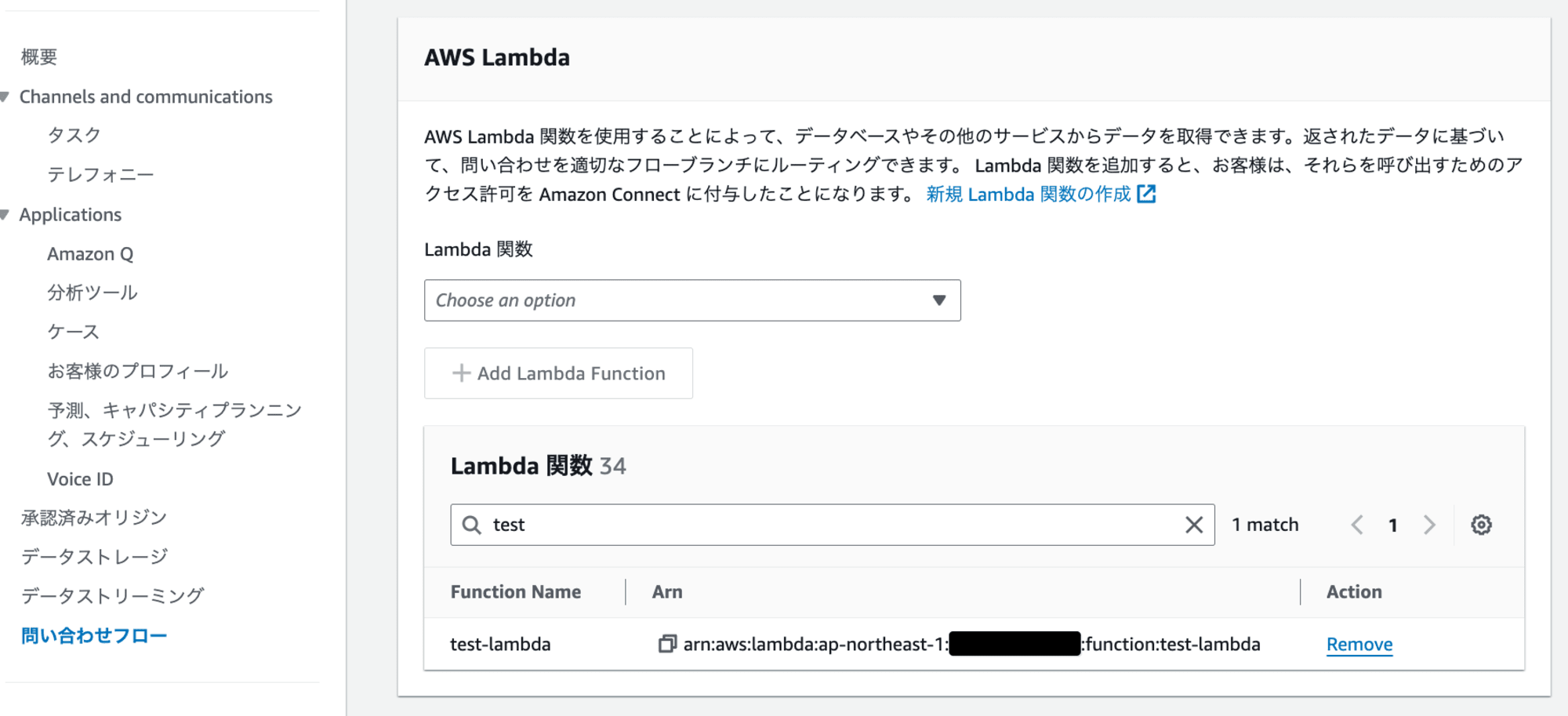This screenshot has width=1568, height=716.
Task: Click the search magnifier icon
Action: coord(471,525)
